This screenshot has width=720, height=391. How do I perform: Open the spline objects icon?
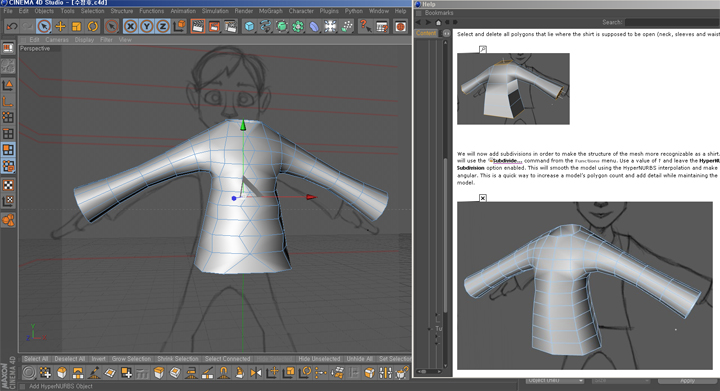(x=265, y=26)
